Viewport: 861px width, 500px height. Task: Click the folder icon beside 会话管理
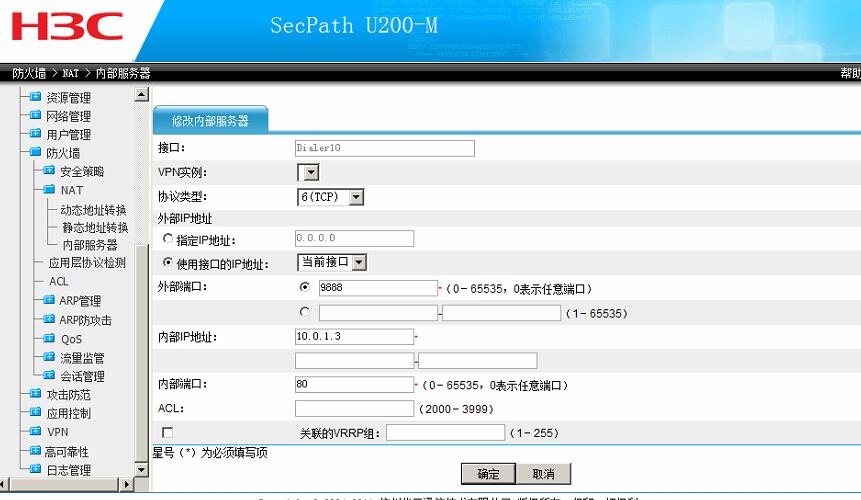click(x=49, y=375)
